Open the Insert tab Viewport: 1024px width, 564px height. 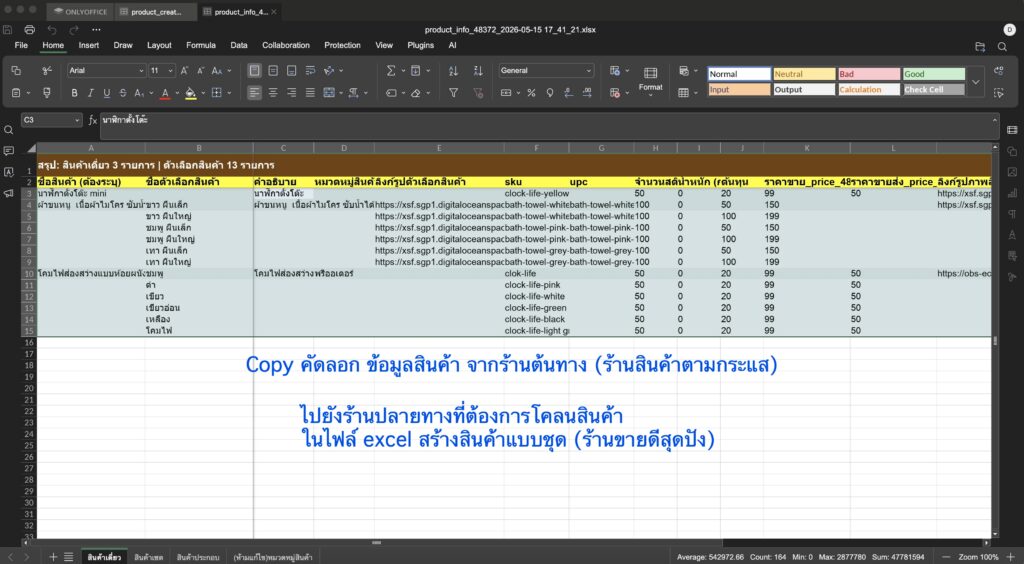point(89,46)
